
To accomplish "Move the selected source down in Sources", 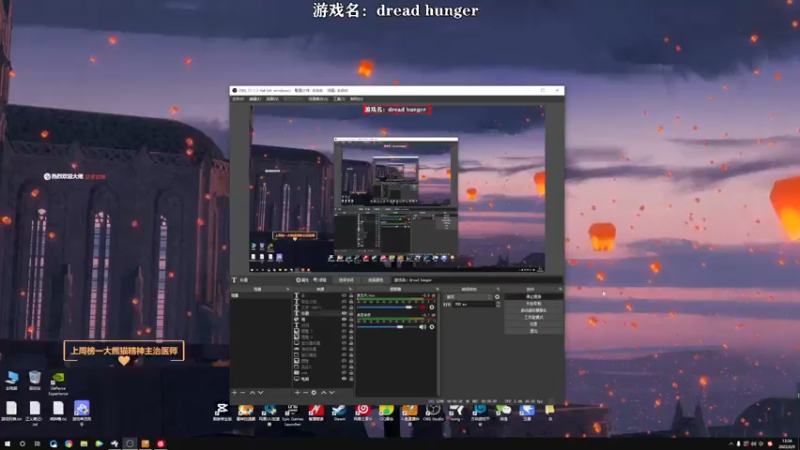I will (332, 392).
